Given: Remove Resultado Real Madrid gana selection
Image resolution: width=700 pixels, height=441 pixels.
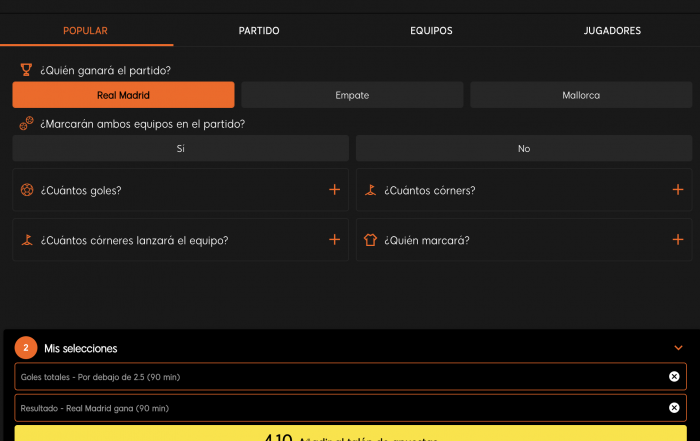Looking at the screenshot, I should click(674, 408).
